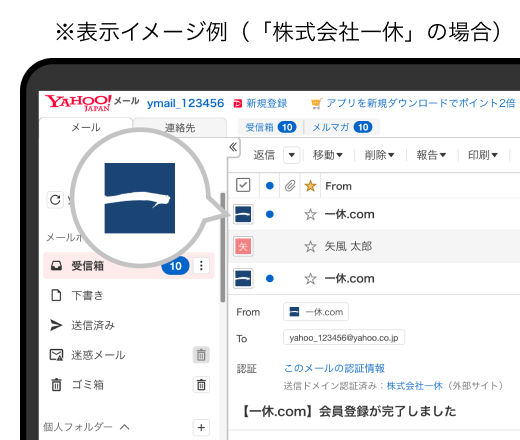Switch to the メール tab

[86, 127]
